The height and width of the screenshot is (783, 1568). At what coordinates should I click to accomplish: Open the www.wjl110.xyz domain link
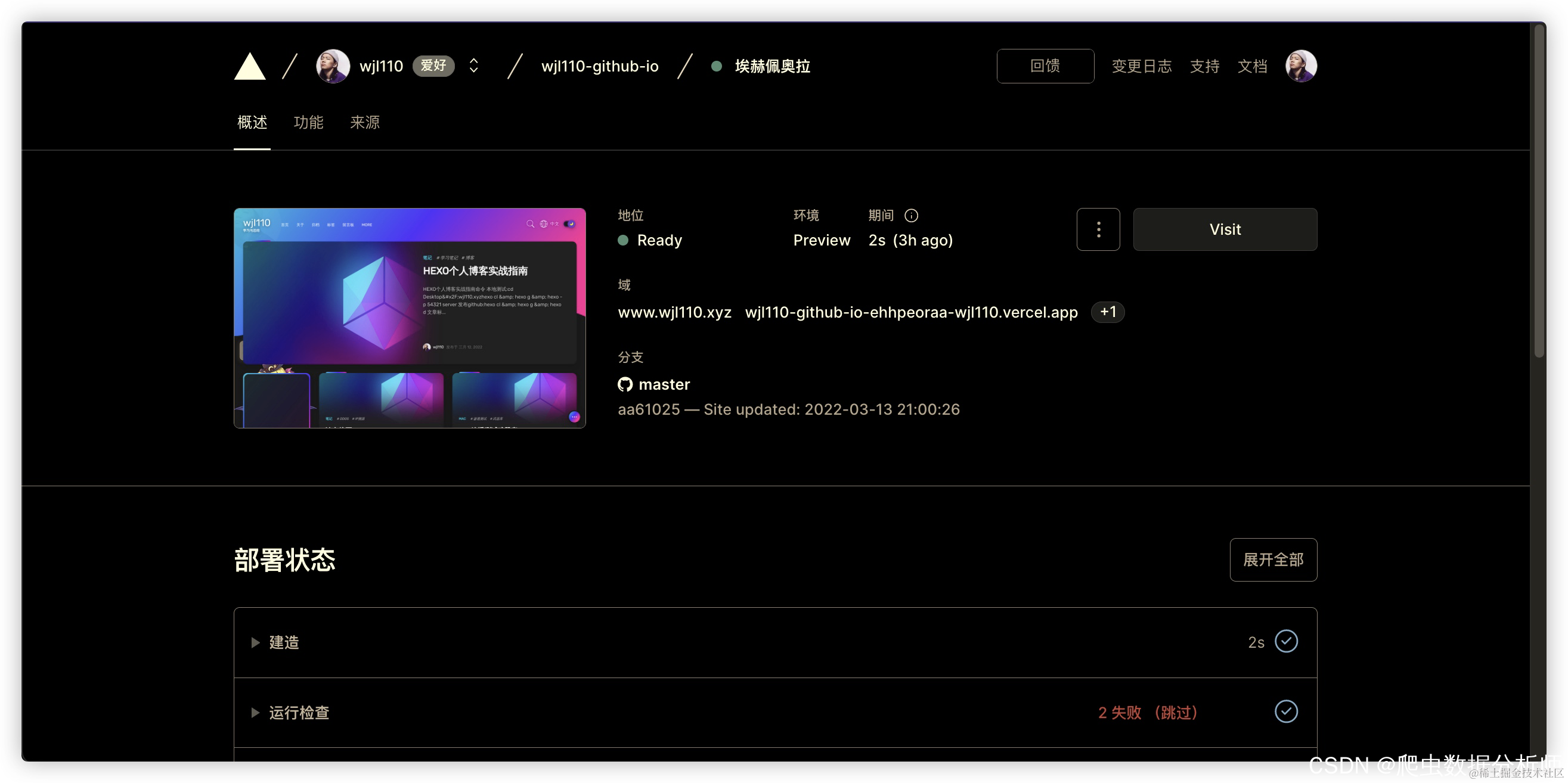674,313
